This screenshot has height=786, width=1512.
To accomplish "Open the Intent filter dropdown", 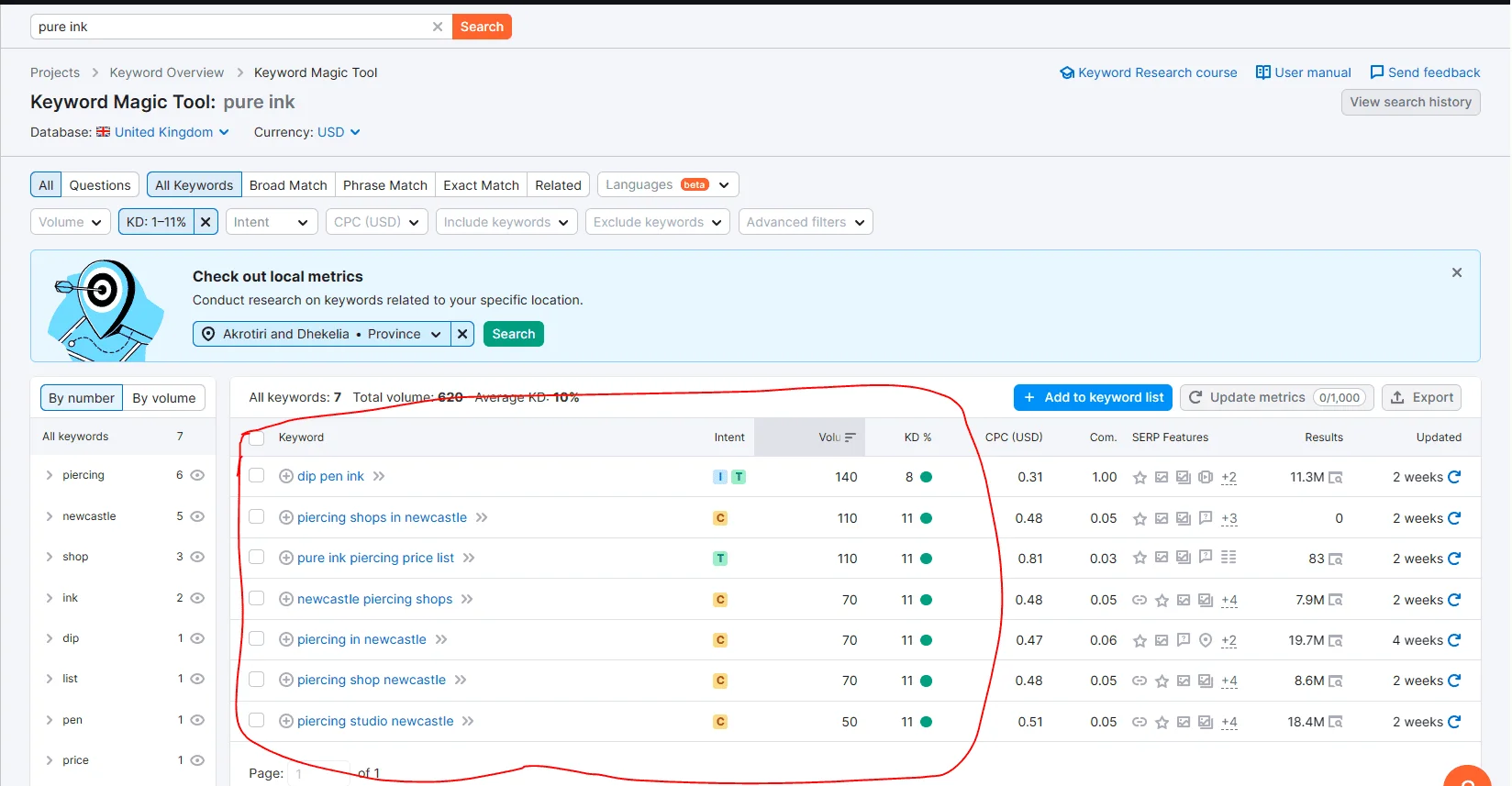I will [x=272, y=222].
